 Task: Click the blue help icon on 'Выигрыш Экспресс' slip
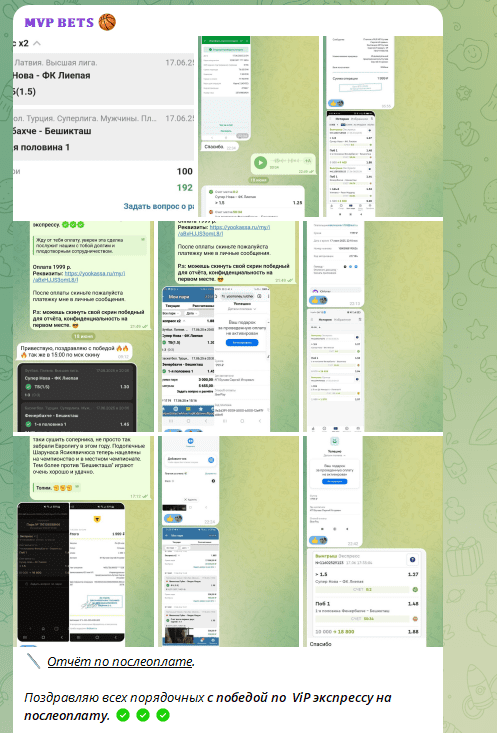tap(412, 560)
